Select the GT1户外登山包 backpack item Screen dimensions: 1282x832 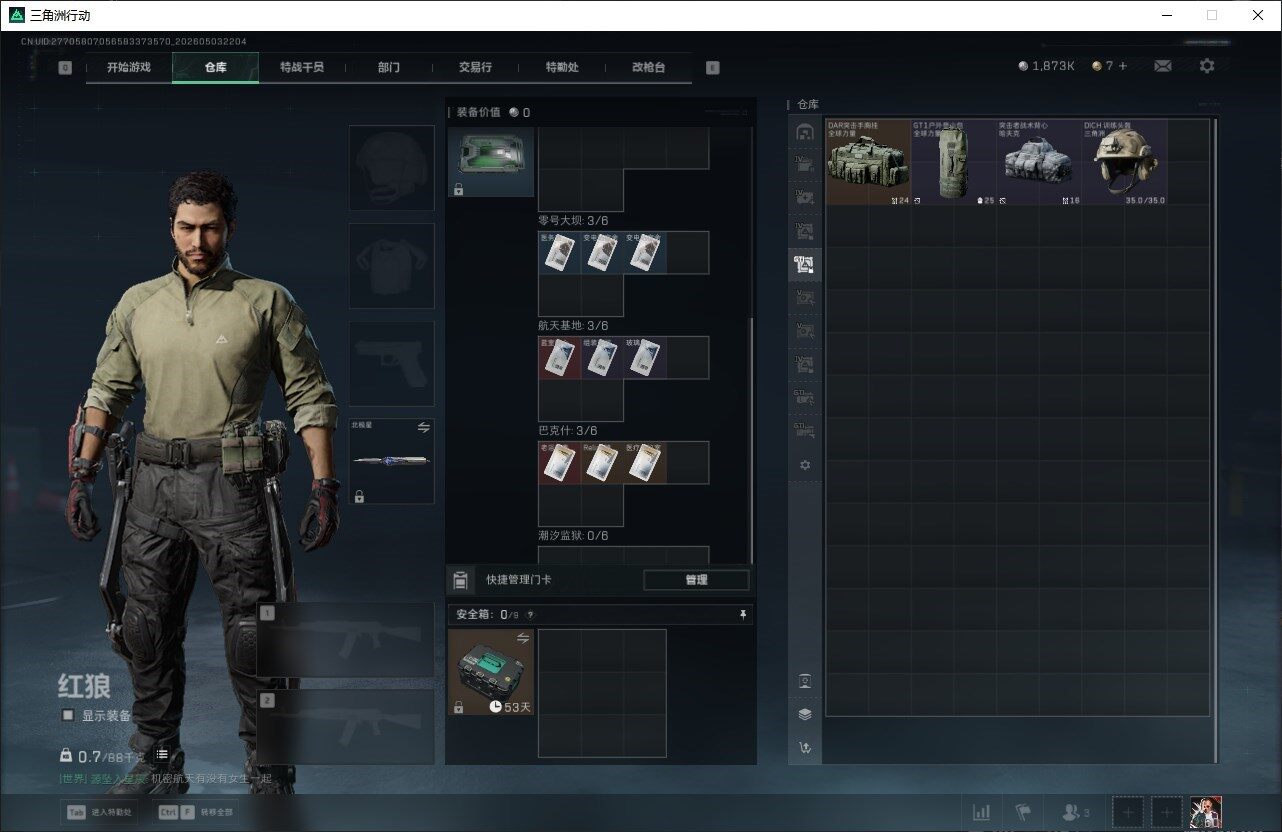pos(954,162)
